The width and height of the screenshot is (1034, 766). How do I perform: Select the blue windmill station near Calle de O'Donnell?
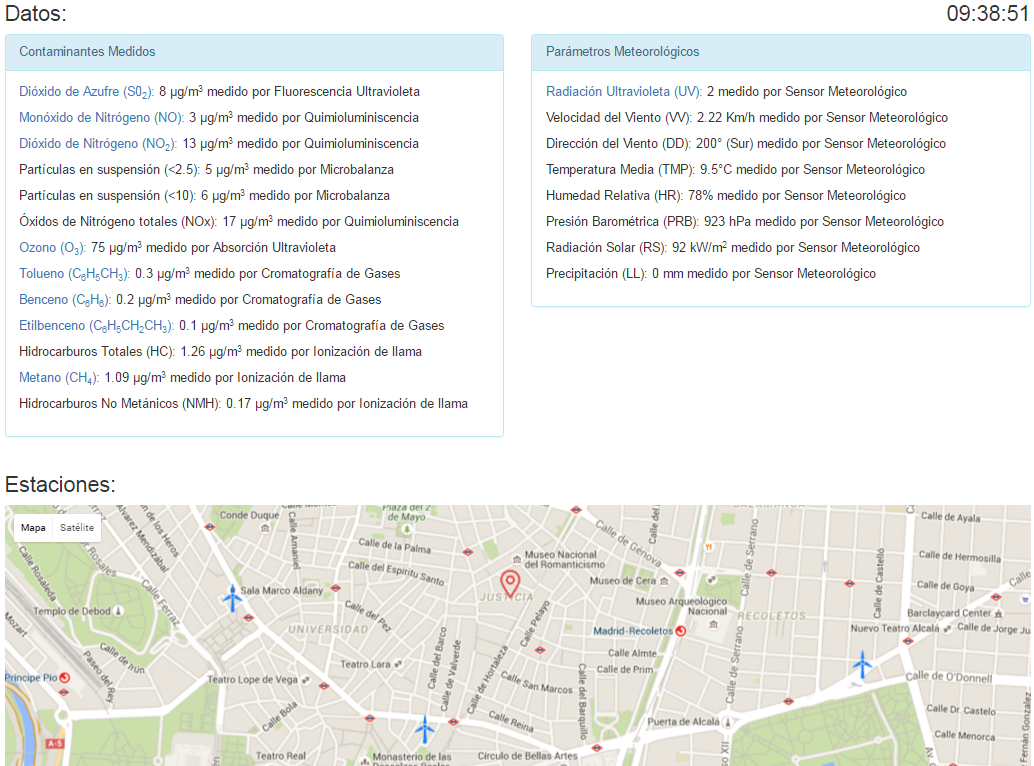point(861,663)
